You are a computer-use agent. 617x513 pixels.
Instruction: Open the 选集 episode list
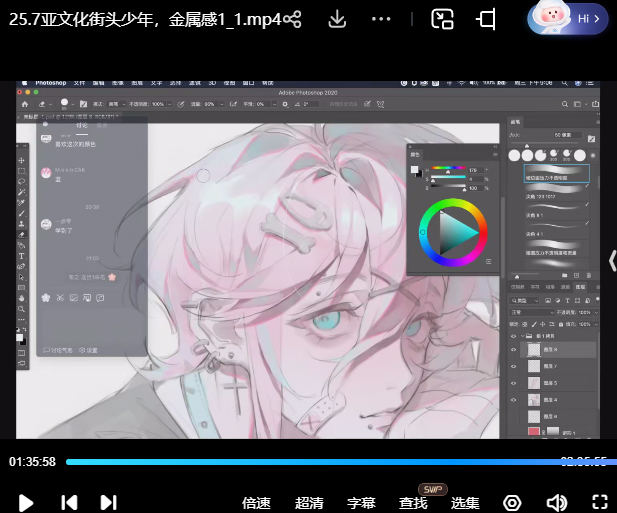(465, 503)
